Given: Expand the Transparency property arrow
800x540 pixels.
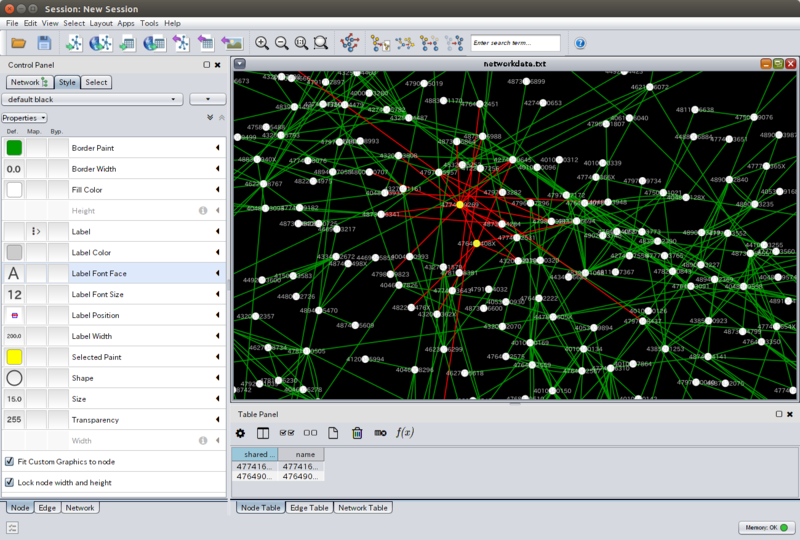Looking at the screenshot, I should pos(218,420).
